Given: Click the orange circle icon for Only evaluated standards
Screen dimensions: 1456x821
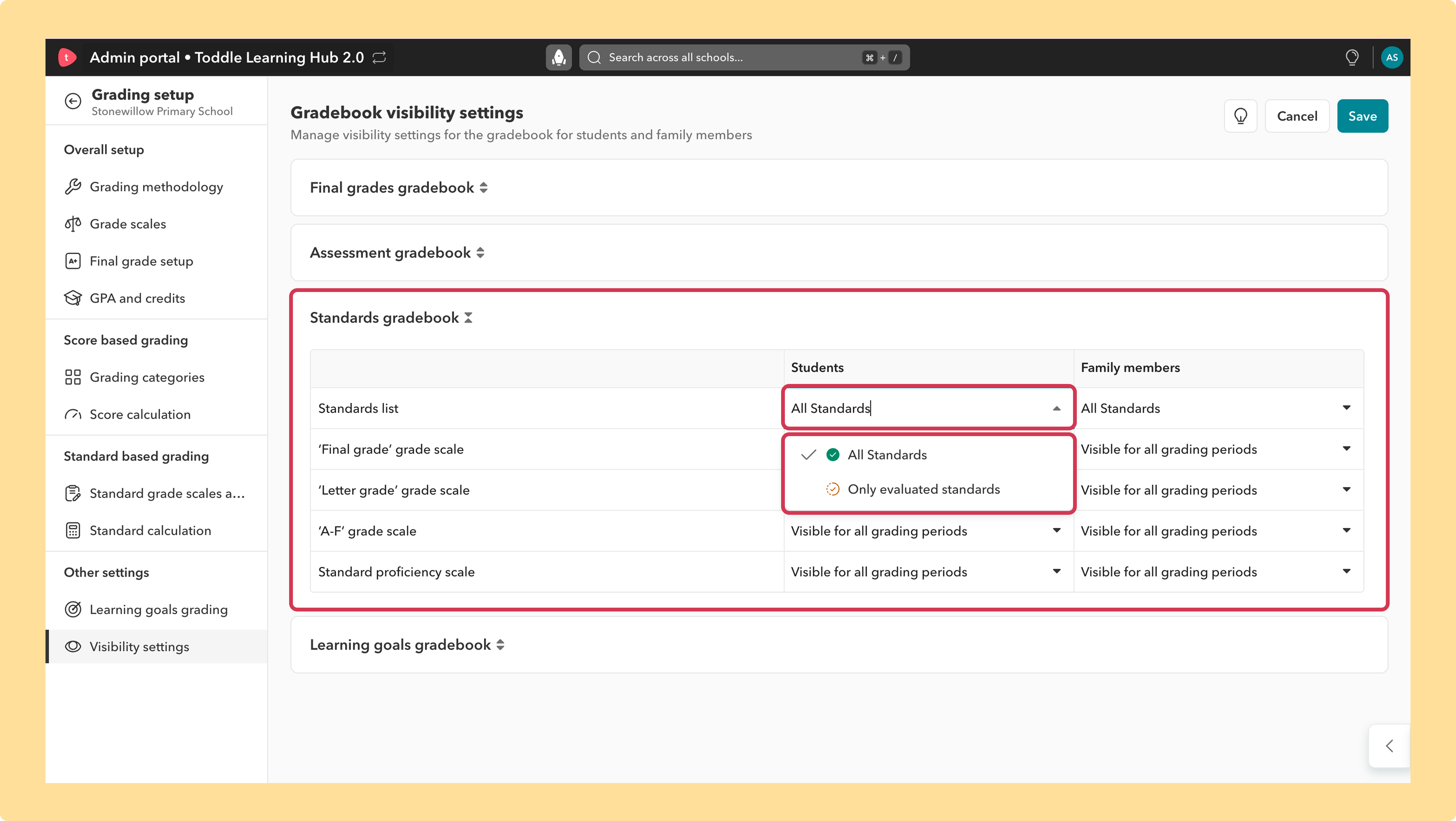Looking at the screenshot, I should [833, 489].
